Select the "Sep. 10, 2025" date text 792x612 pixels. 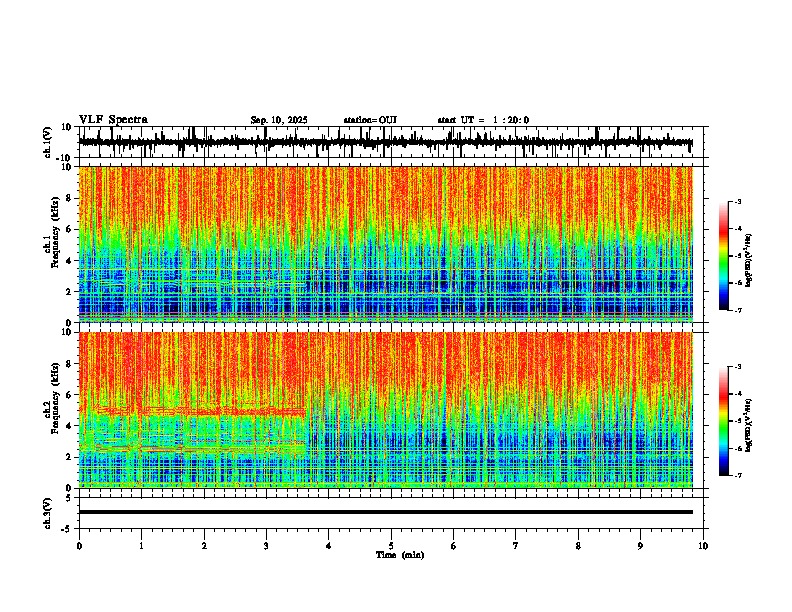(279, 120)
